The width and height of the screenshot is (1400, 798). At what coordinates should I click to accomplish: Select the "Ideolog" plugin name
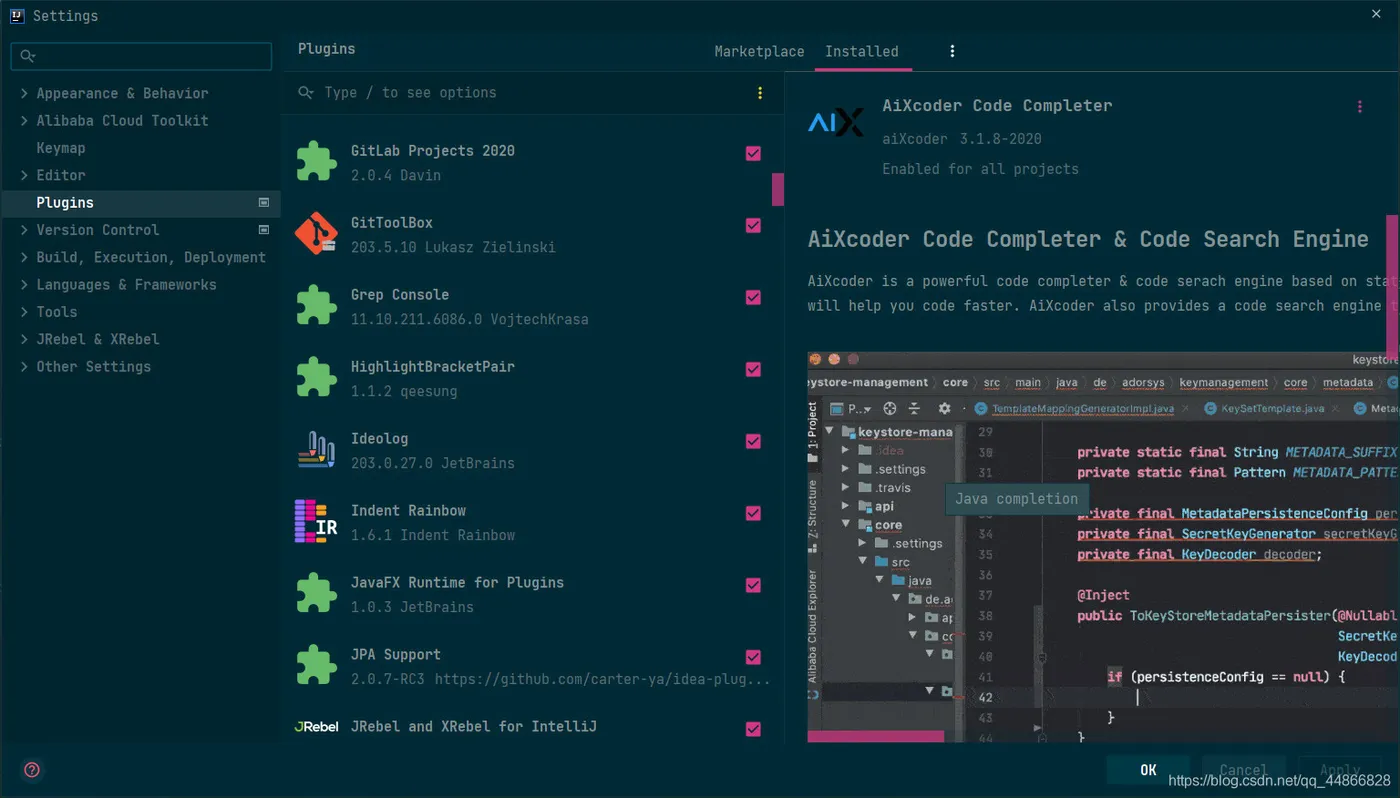point(380,439)
